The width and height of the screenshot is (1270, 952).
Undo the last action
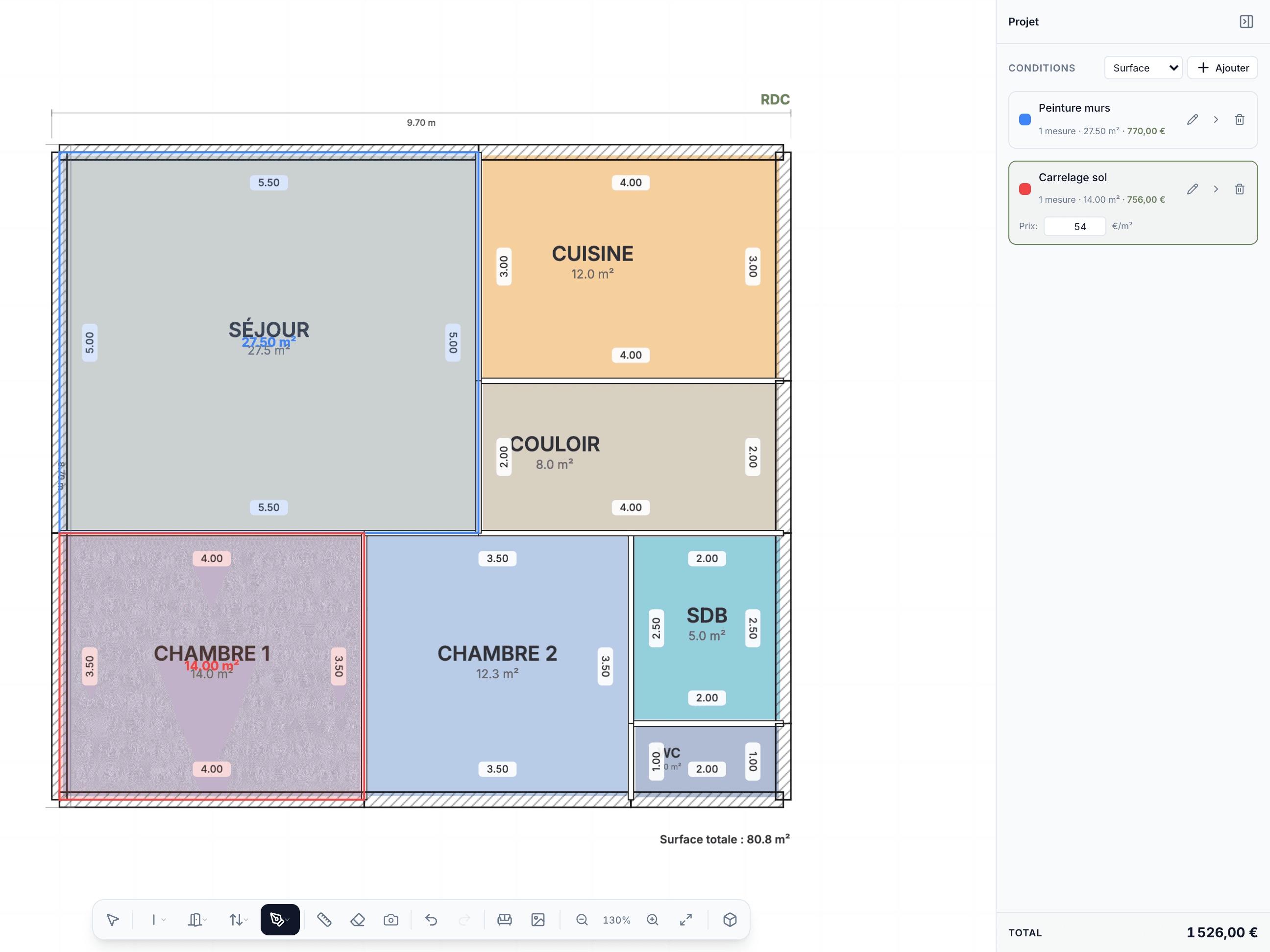pyautogui.click(x=431, y=920)
